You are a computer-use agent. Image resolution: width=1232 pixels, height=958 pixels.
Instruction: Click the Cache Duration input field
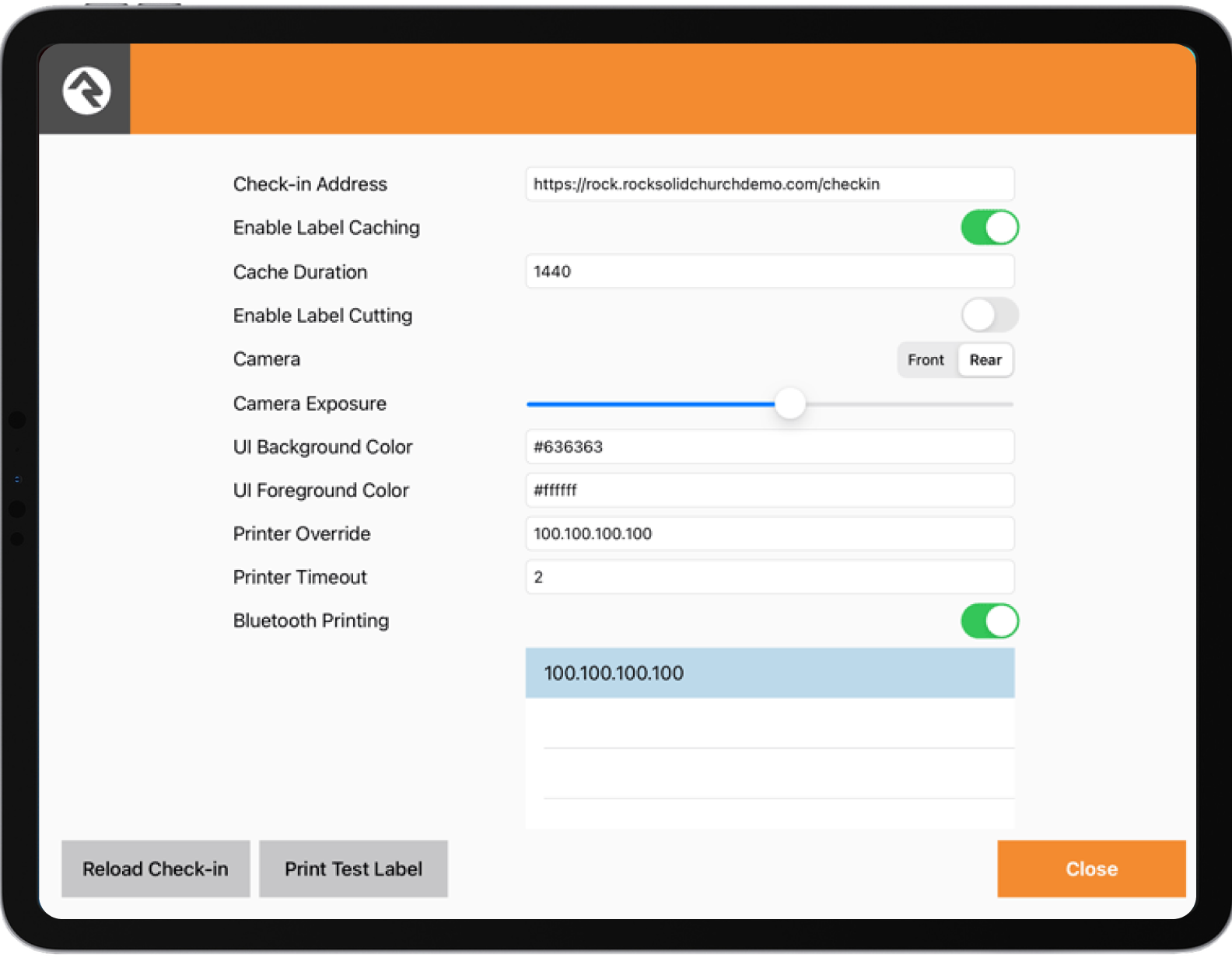(x=769, y=271)
